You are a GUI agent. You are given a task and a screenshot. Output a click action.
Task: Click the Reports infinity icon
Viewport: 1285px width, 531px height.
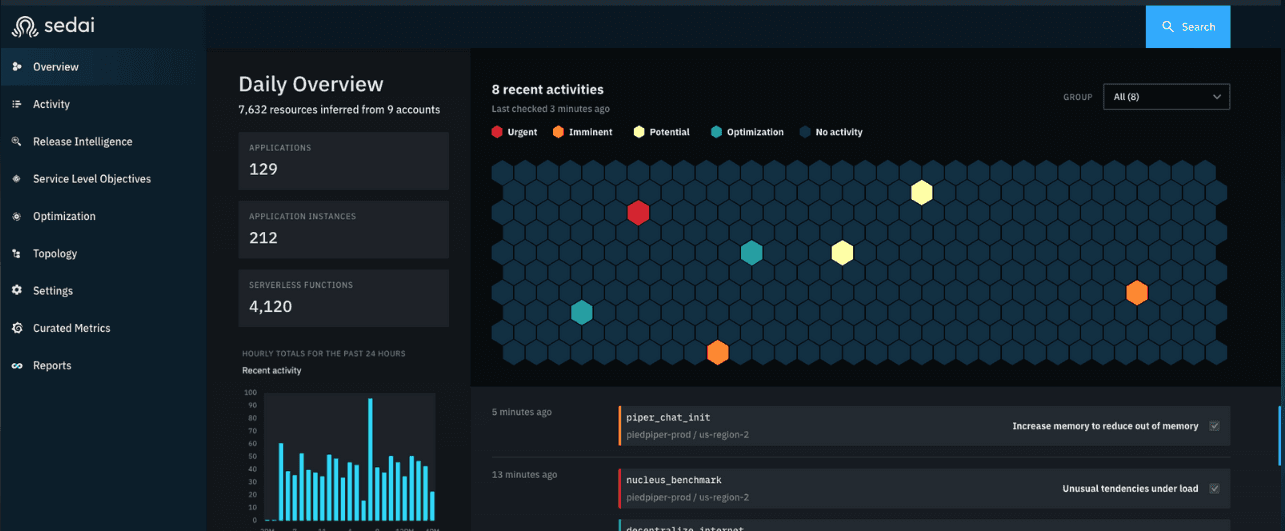(x=17, y=365)
